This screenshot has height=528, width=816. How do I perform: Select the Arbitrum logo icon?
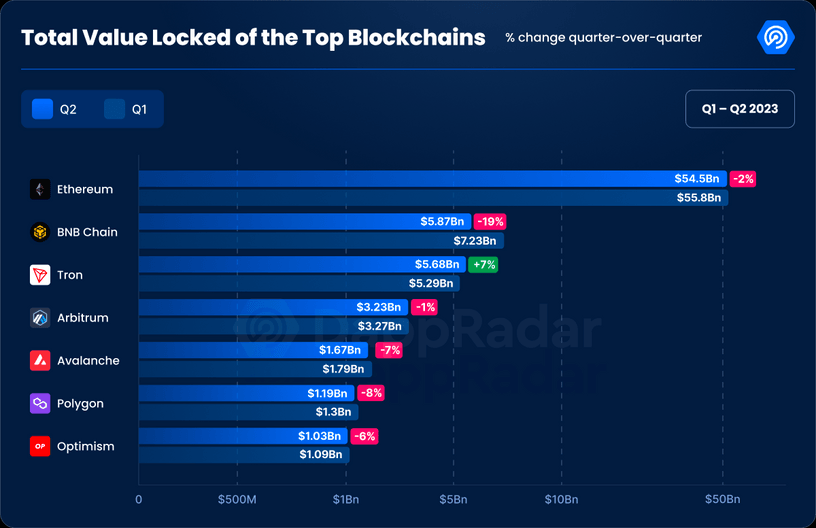pyautogui.click(x=40, y=317)
